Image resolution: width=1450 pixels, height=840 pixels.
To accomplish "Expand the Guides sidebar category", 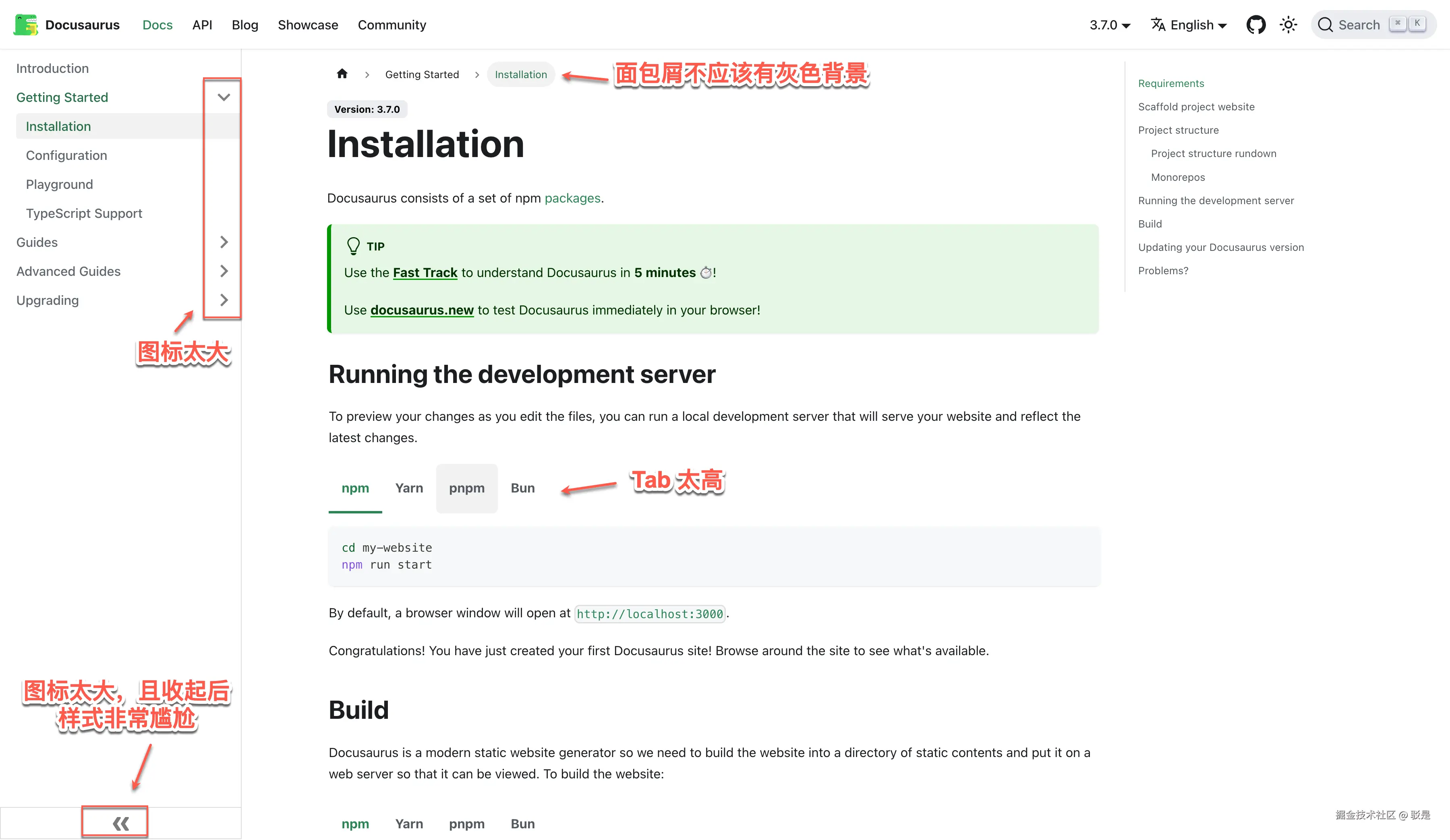I will 224,242.
